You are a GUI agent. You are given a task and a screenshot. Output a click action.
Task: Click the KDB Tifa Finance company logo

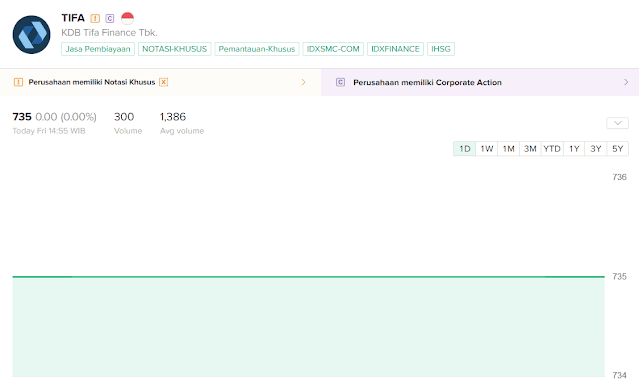tap(31, 35)
